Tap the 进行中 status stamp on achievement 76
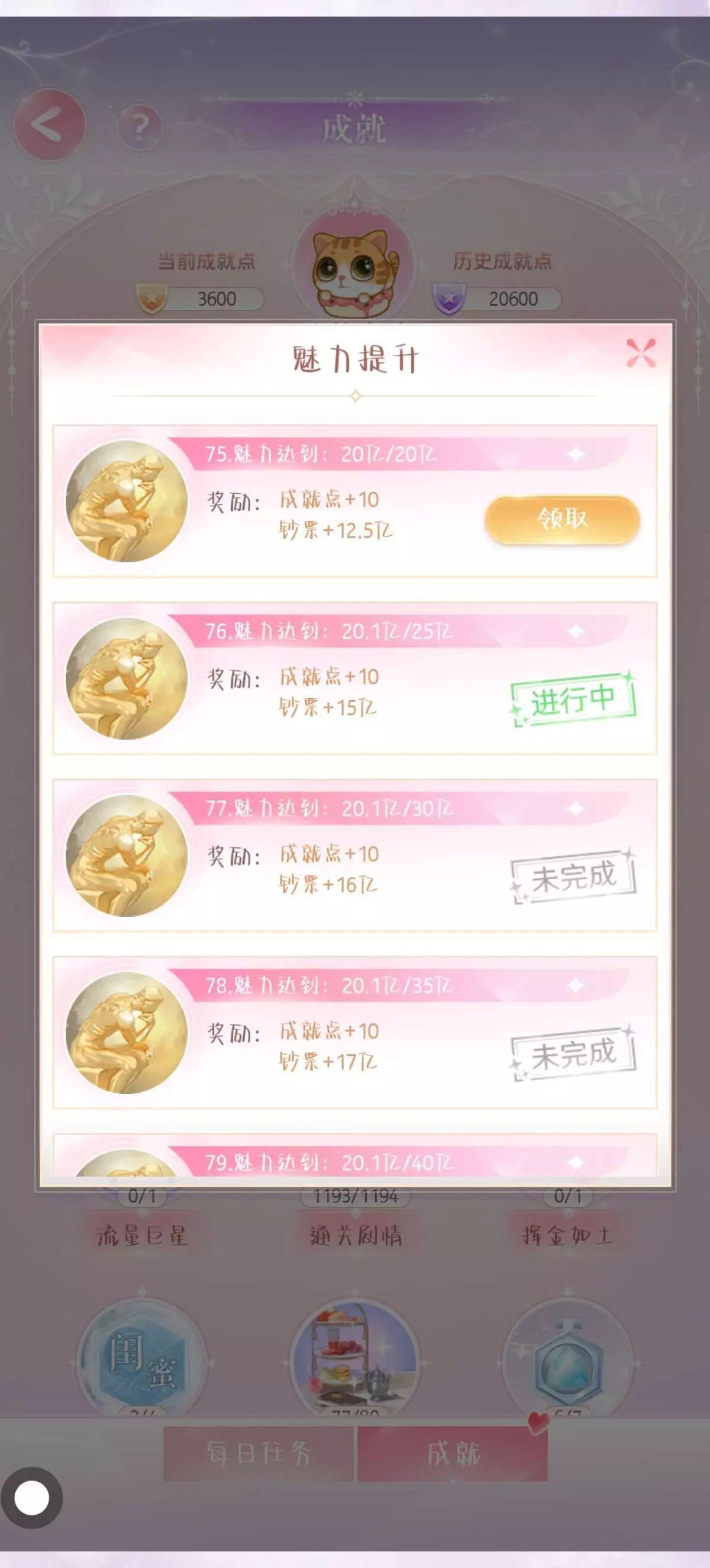Screen dimensions: 710x1568 tap(573, 699)
